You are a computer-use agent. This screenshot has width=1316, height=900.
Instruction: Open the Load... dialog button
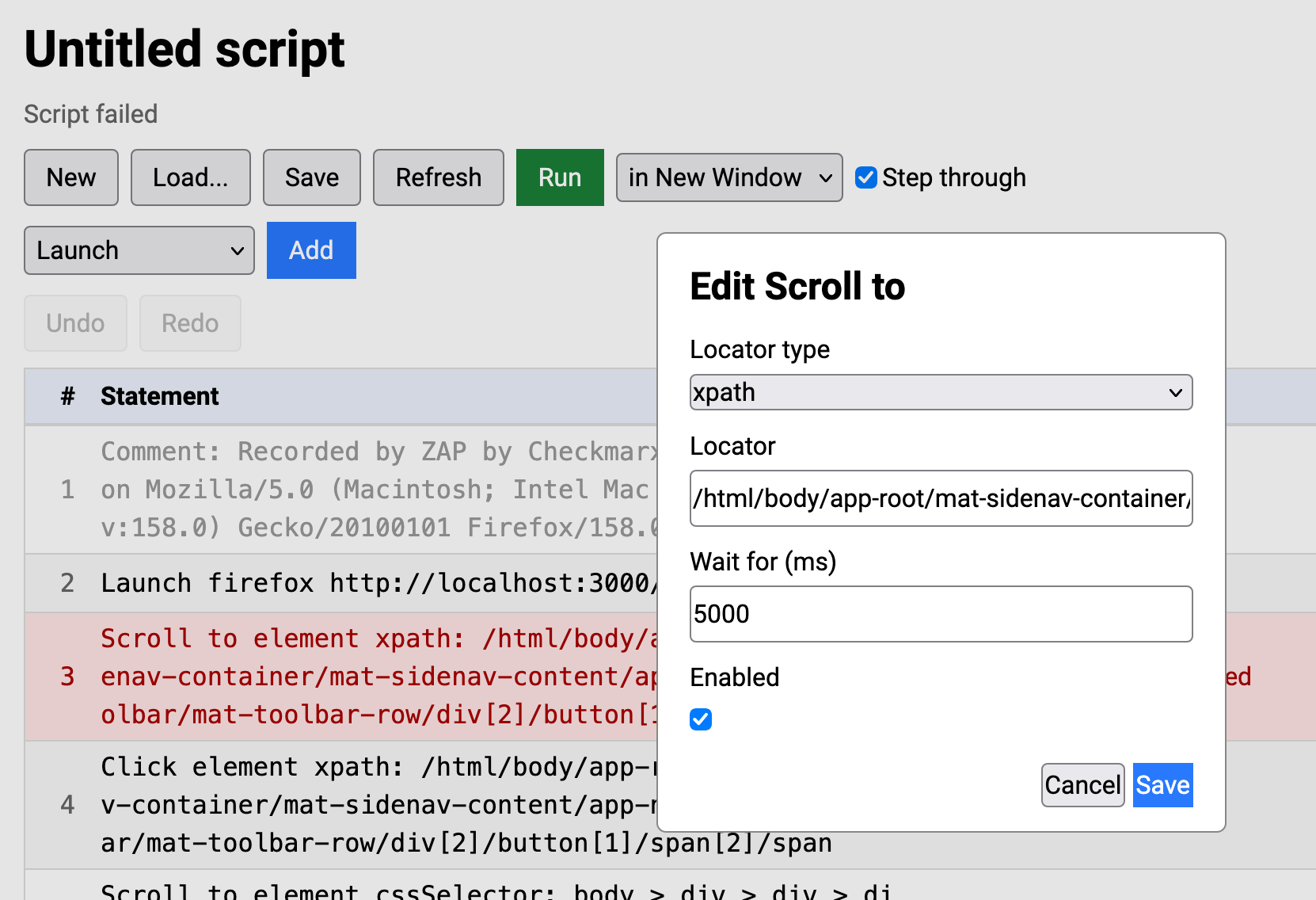pos(191,177)
